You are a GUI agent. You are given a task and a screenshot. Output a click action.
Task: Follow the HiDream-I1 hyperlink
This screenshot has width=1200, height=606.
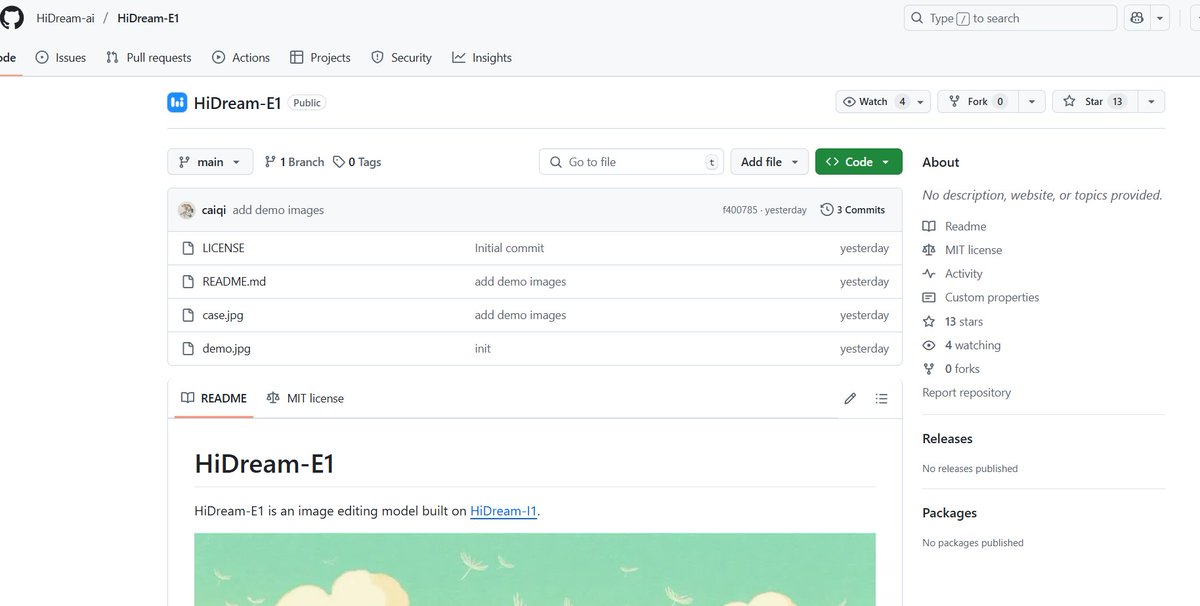pyautogui.click(x=504, y=511)
